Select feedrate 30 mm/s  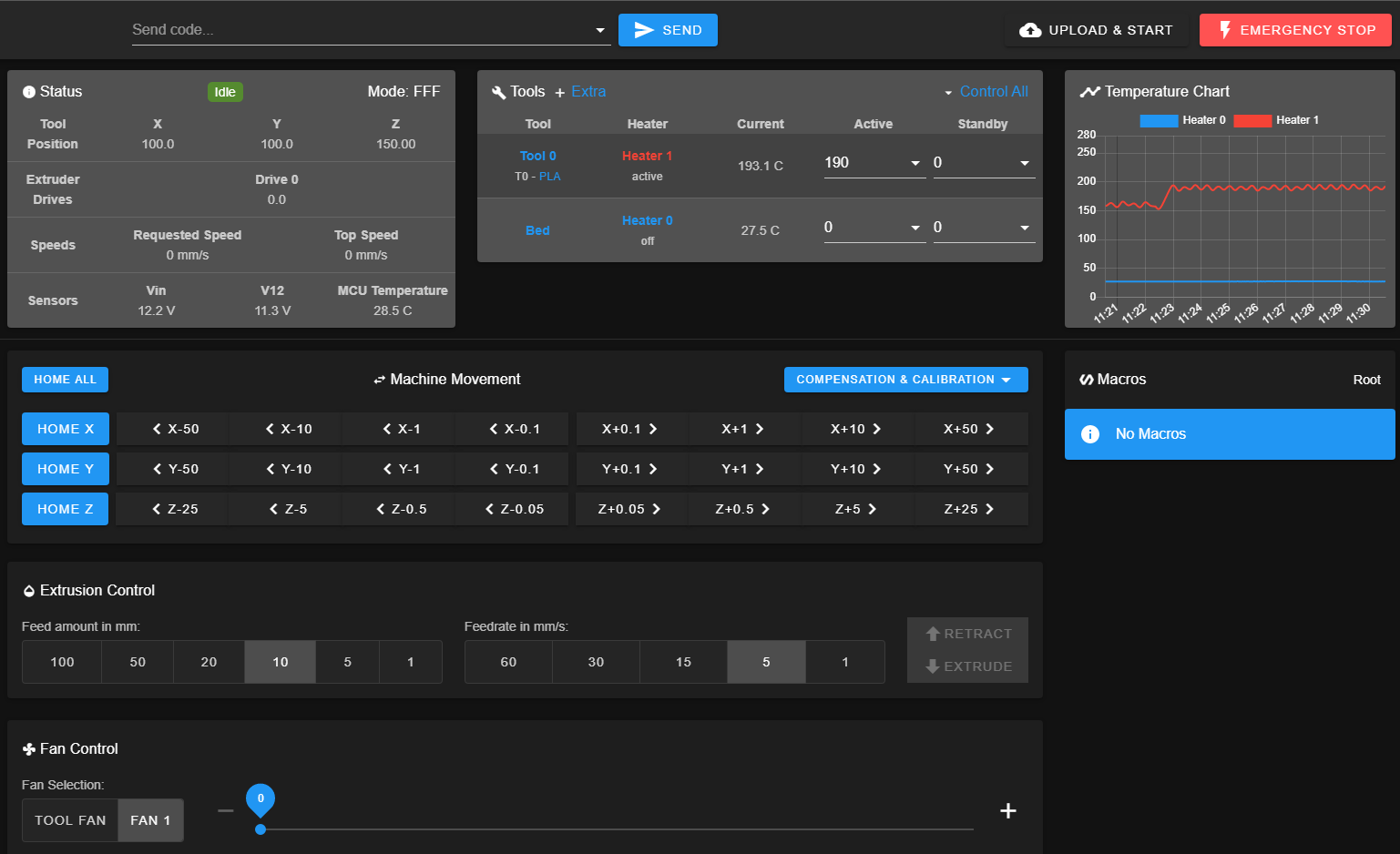(596, 662)
